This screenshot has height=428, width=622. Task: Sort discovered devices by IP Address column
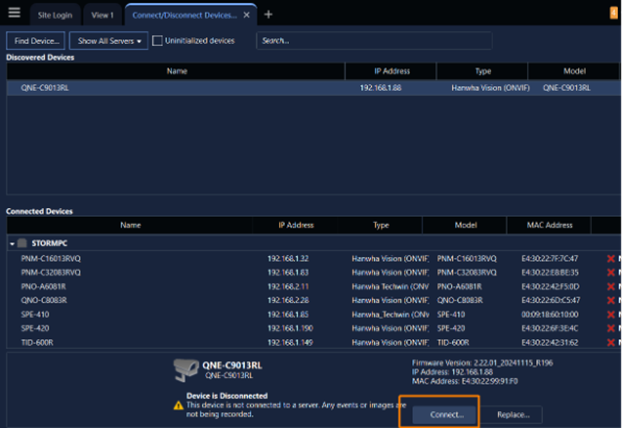click(391, 71)
